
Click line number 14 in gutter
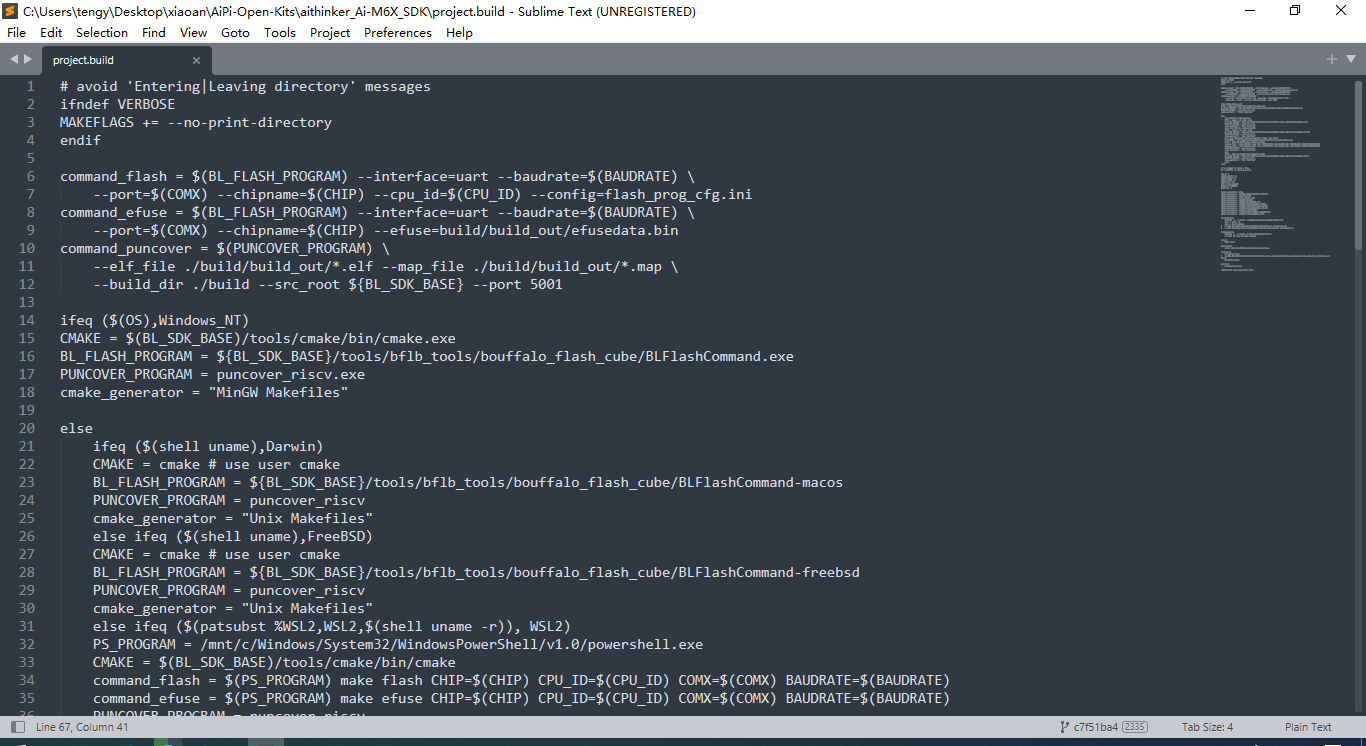(27, 320)
